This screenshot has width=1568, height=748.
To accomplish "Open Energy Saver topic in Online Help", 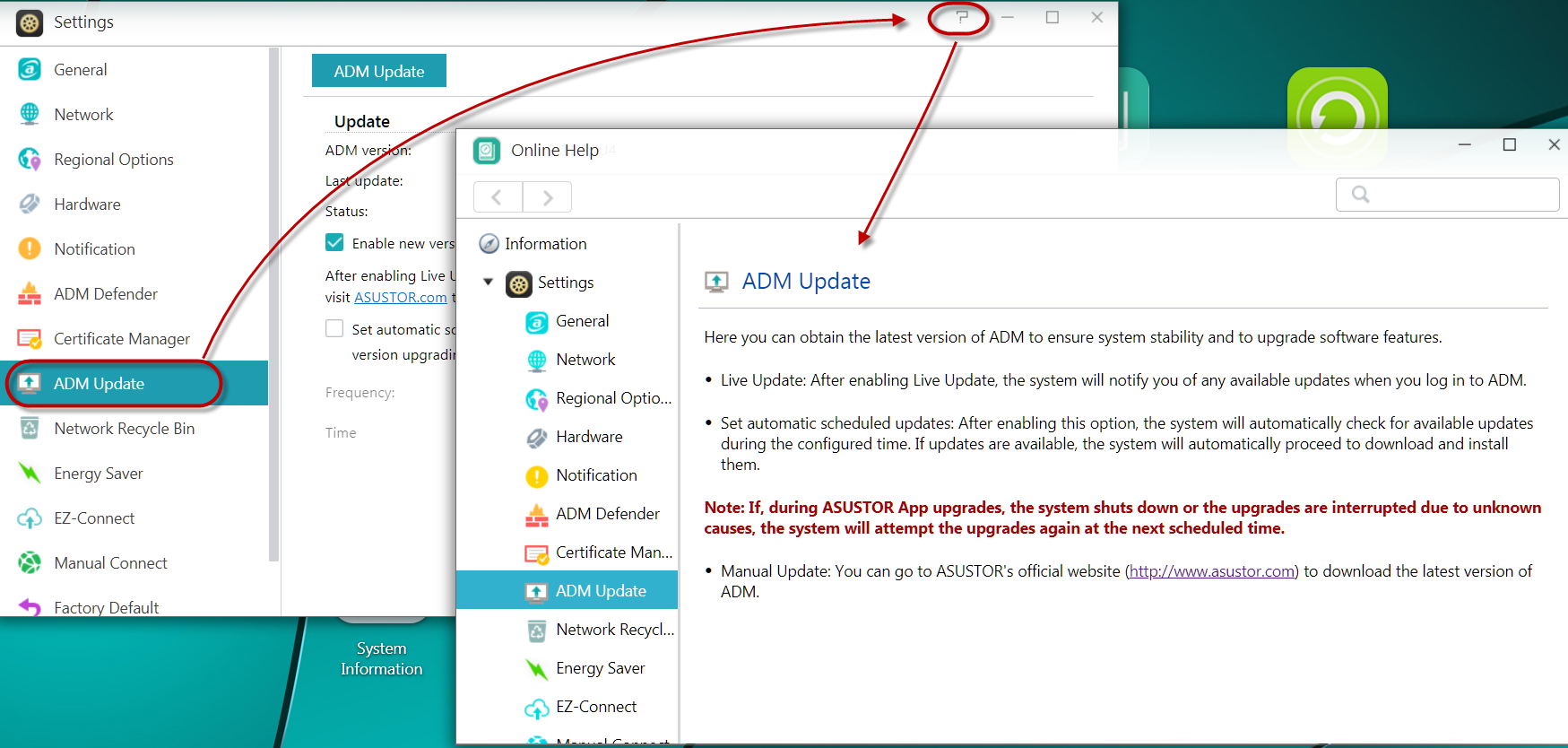I will pos(567,668).
